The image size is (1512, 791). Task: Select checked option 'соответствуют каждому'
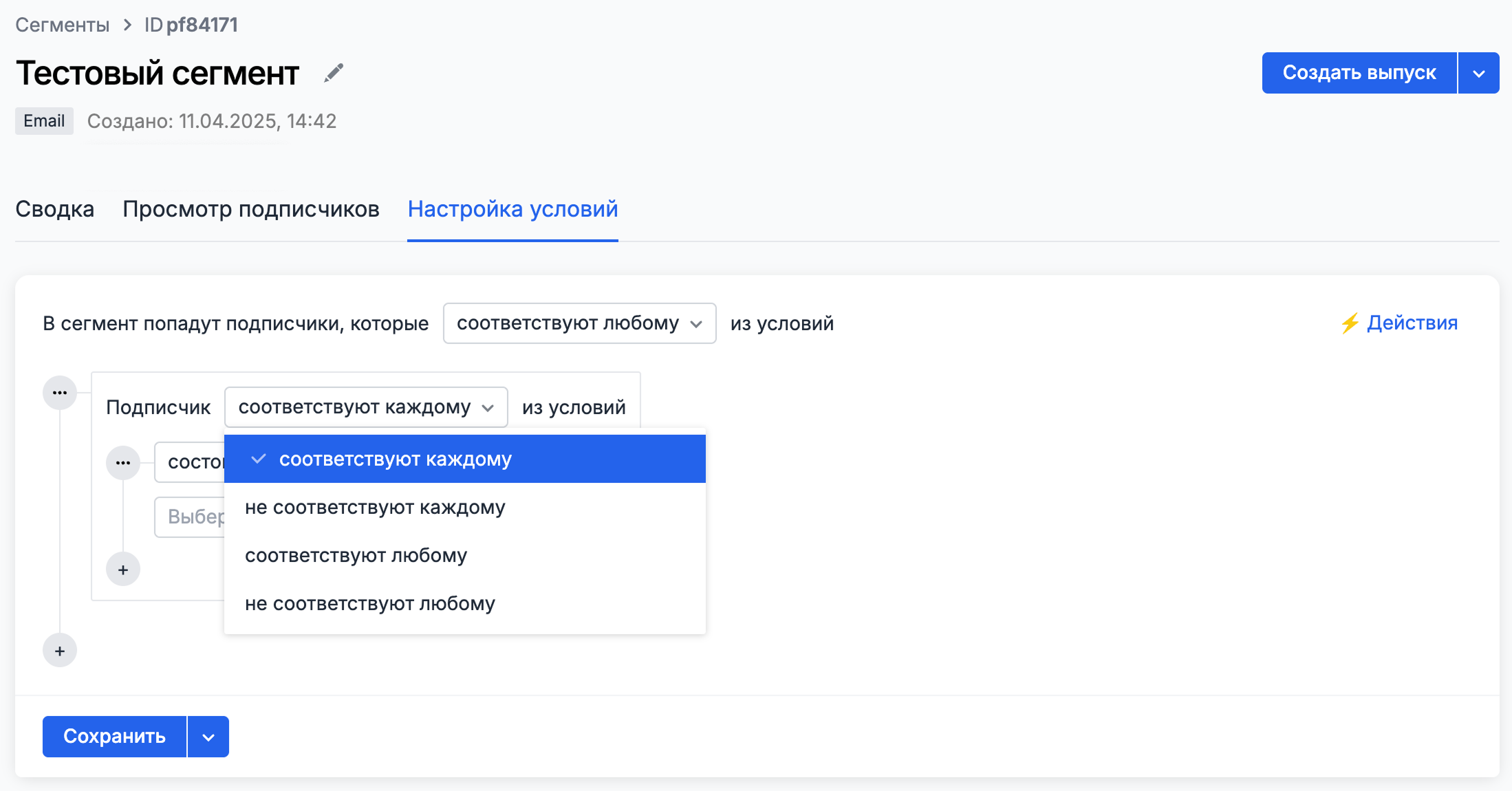[464, 459]
